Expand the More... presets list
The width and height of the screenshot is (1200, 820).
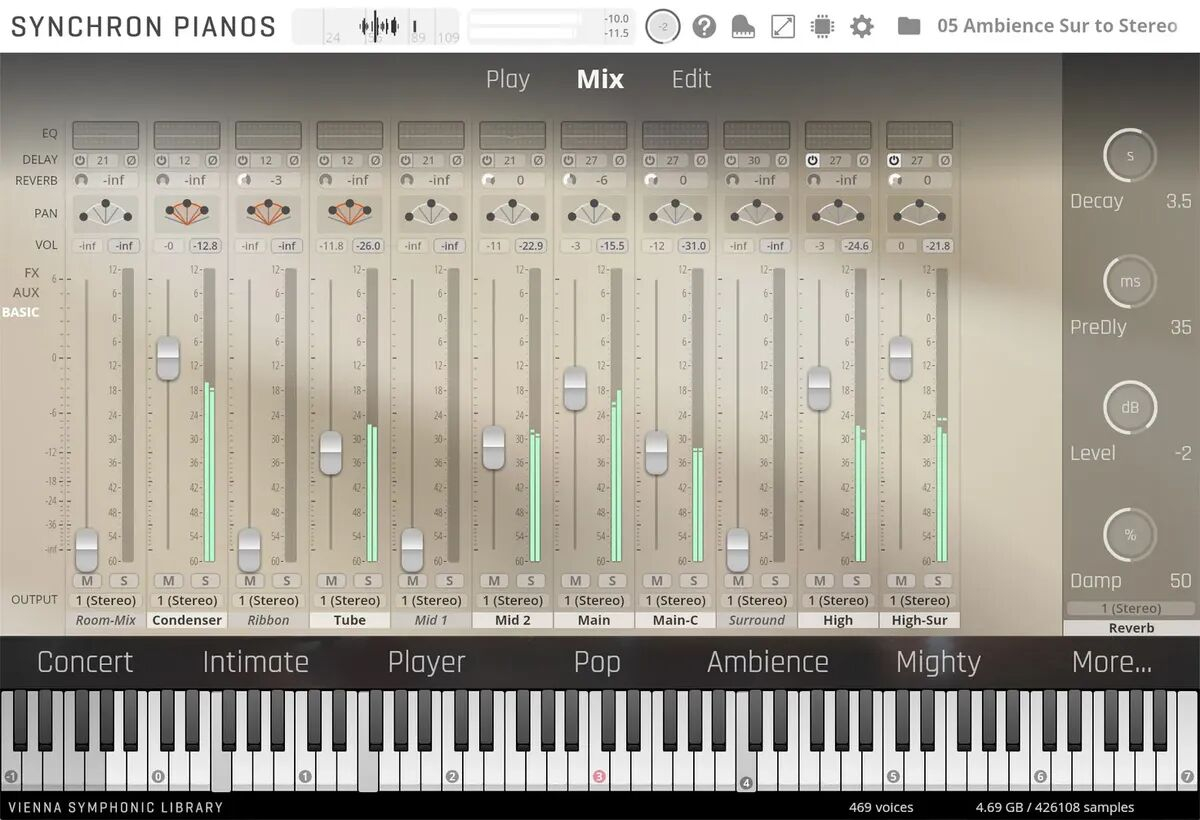coord(1111,662)
